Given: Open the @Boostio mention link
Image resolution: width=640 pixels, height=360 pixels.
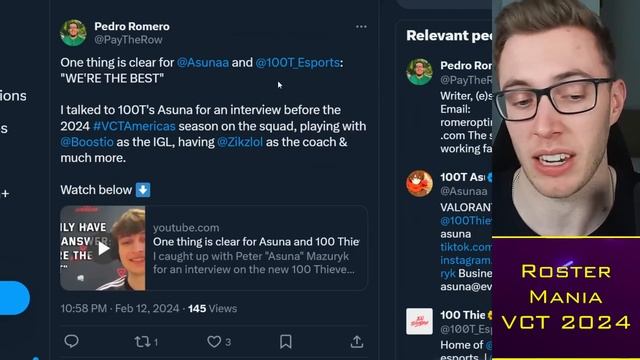Looking at the screenshot, I should tap(87, 142).
